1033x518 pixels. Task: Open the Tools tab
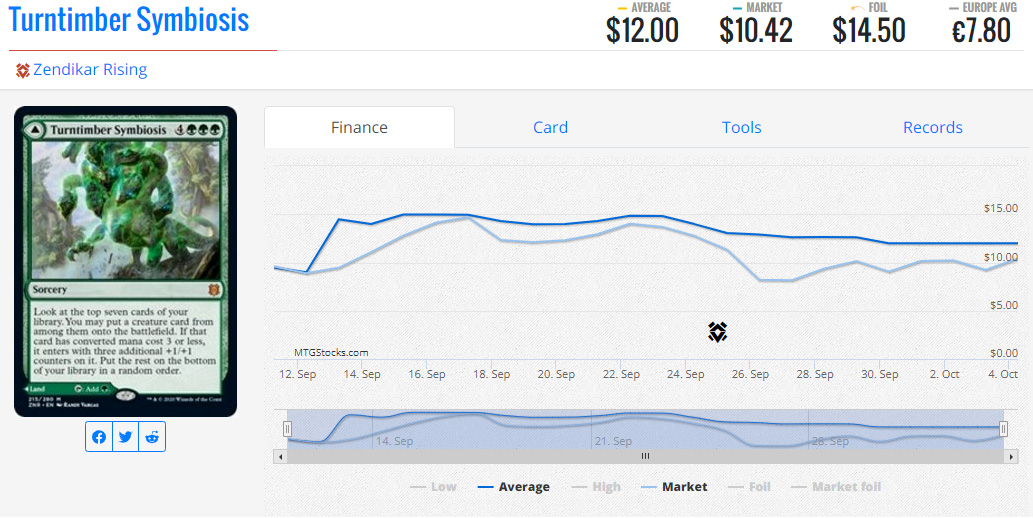pyautogui.click(x=741, y=128)
